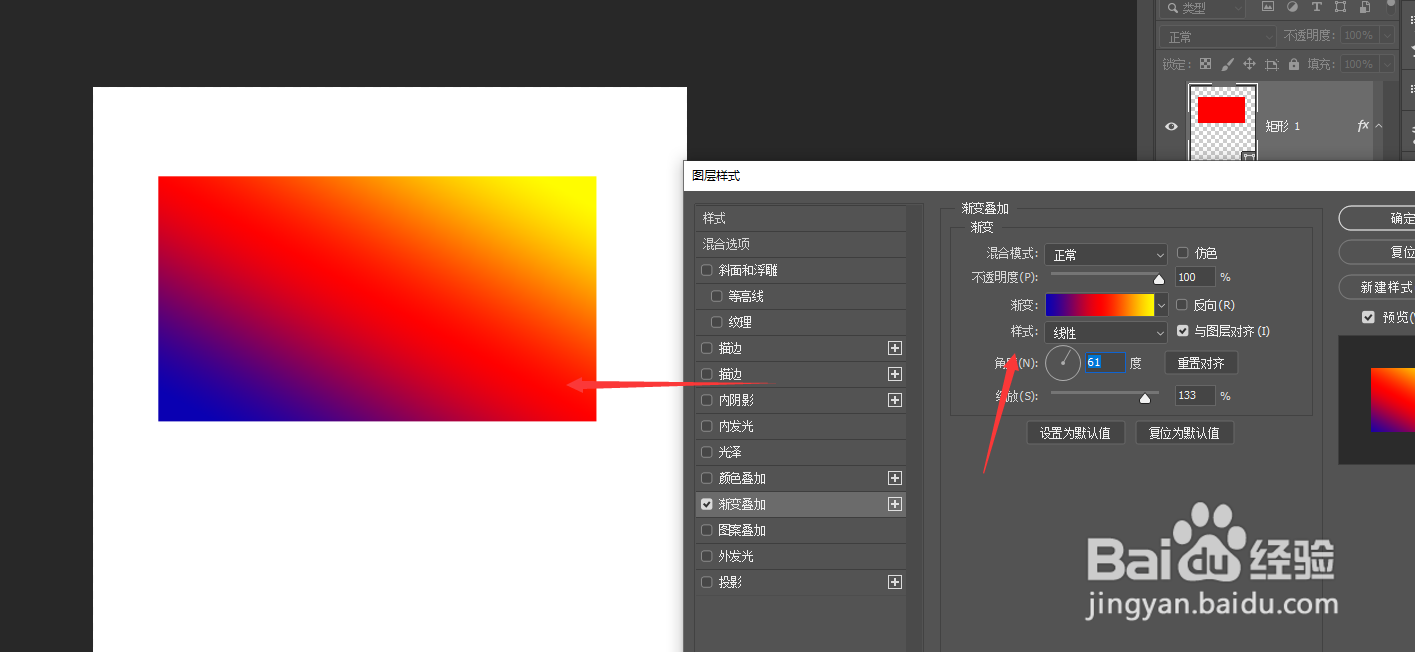This screenshot has width=1415, height=652.
Task: Open the 混合模式 dropdown in dialog
Action: [x=1105, y=255]
